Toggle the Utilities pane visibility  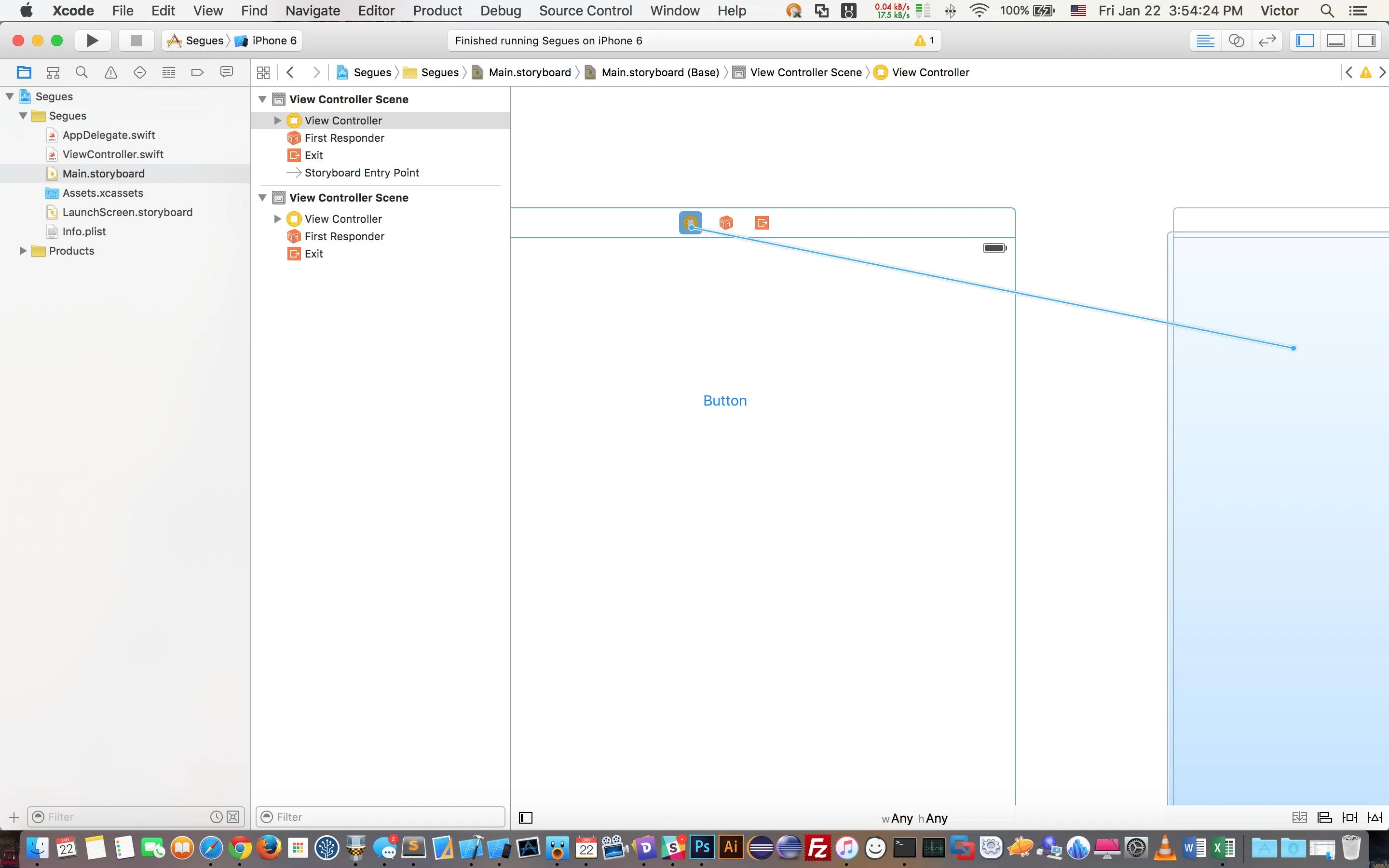[1367, 40]
